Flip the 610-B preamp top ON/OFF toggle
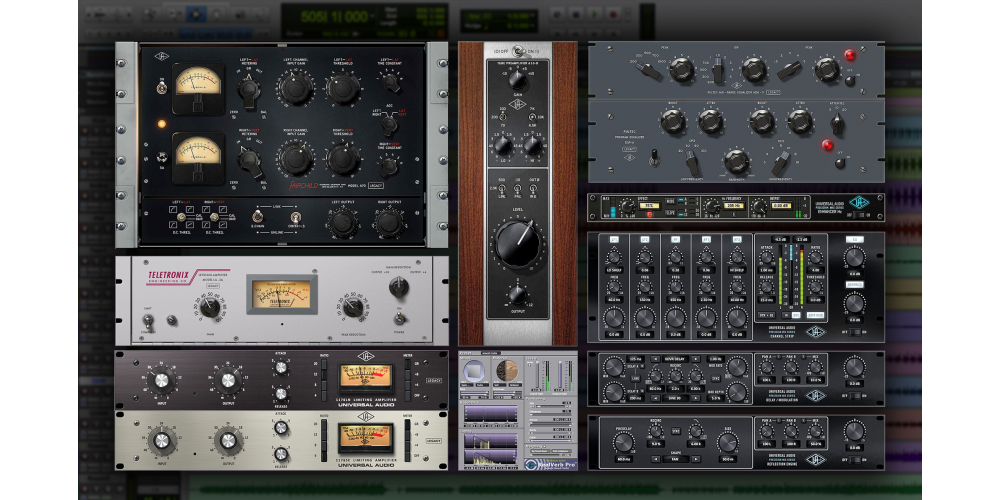 [517, 50]
